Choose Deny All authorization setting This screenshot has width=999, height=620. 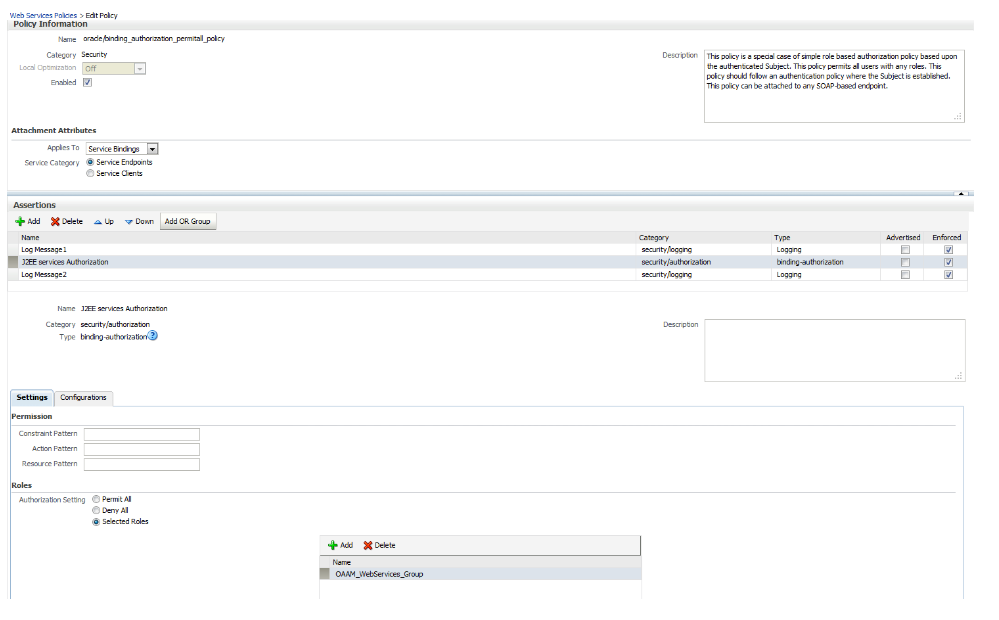tap(96, 510)
